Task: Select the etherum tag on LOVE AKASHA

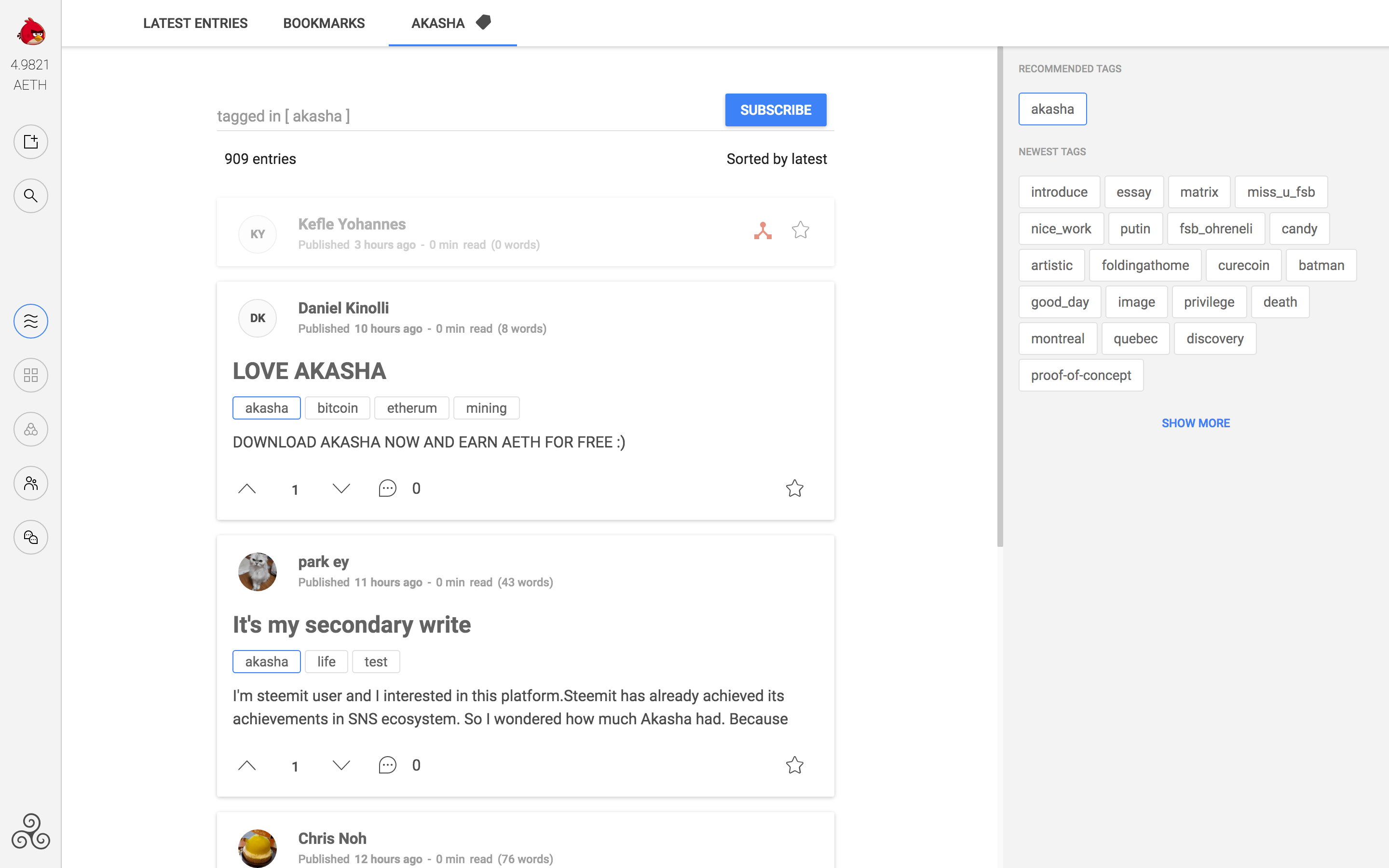Action: 411,408
